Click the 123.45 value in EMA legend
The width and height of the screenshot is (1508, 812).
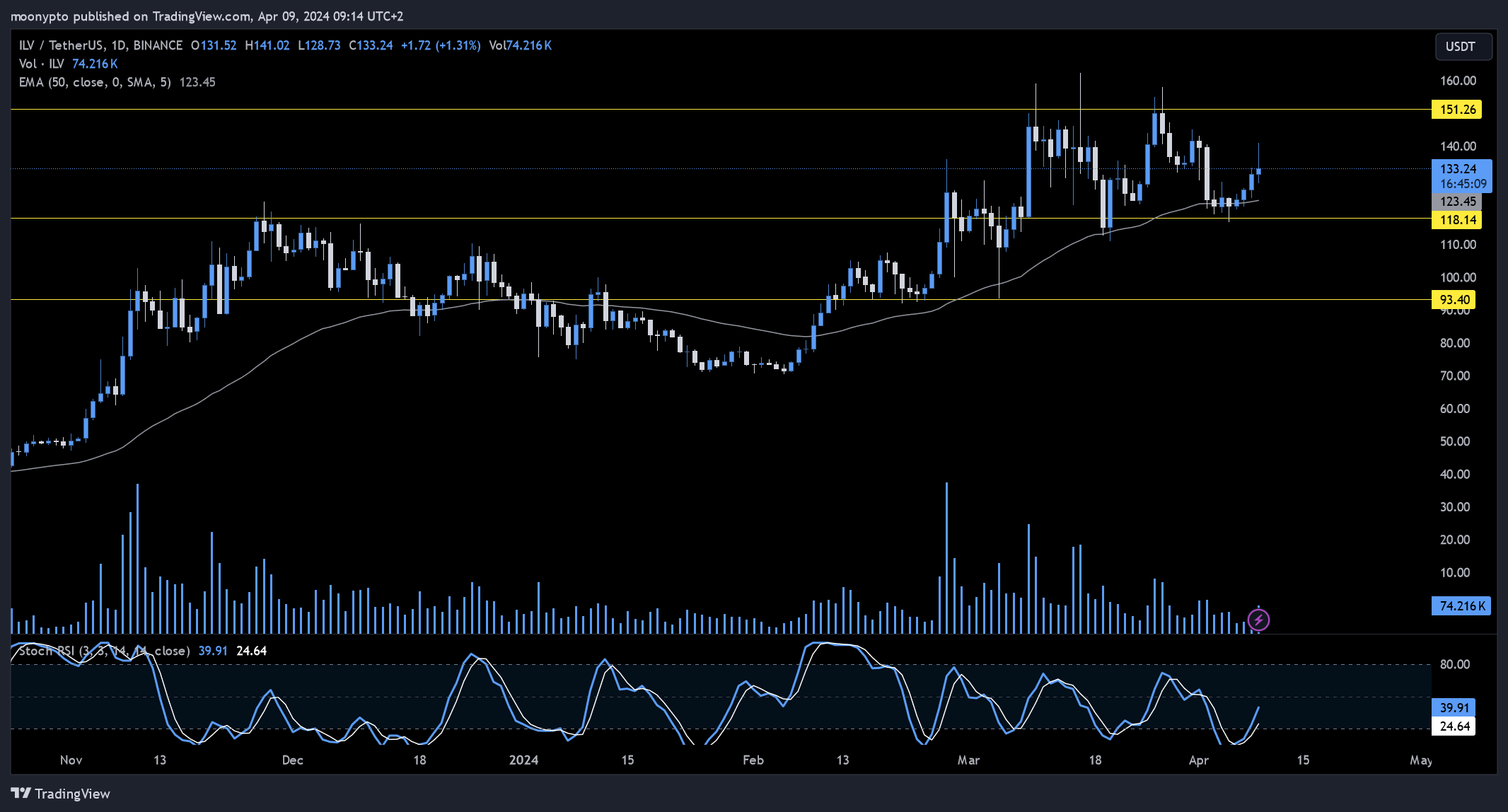[x=197, y=82]
